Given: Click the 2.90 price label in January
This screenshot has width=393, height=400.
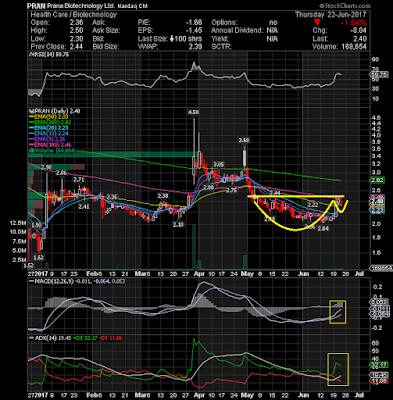Looking at the screenshot, I should pyautogui.click(x=46, y=166).
